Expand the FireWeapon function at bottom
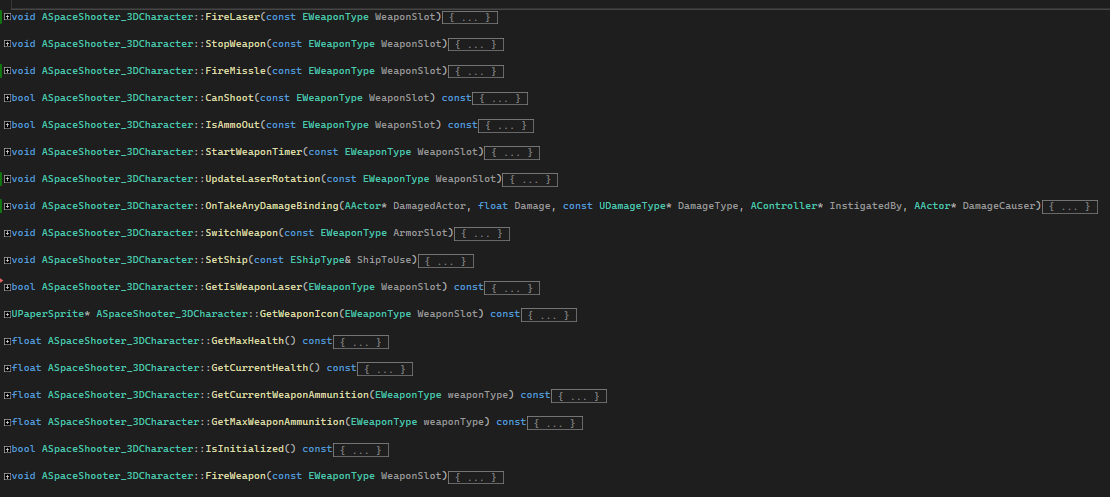The height and width of the screenshot is (497, 1110). [7, 477]
